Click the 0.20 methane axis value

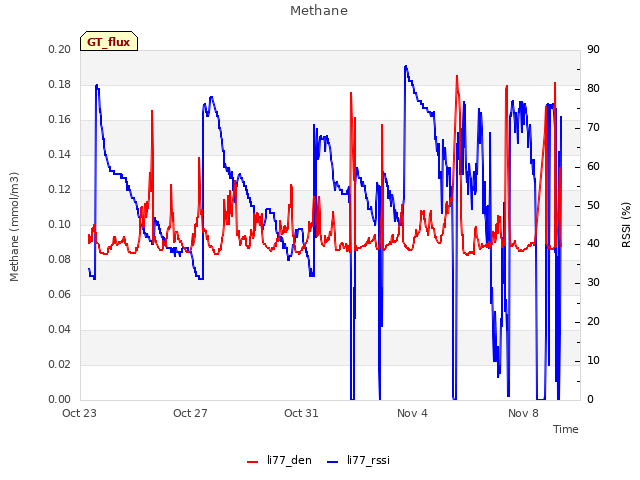[60, 49]
